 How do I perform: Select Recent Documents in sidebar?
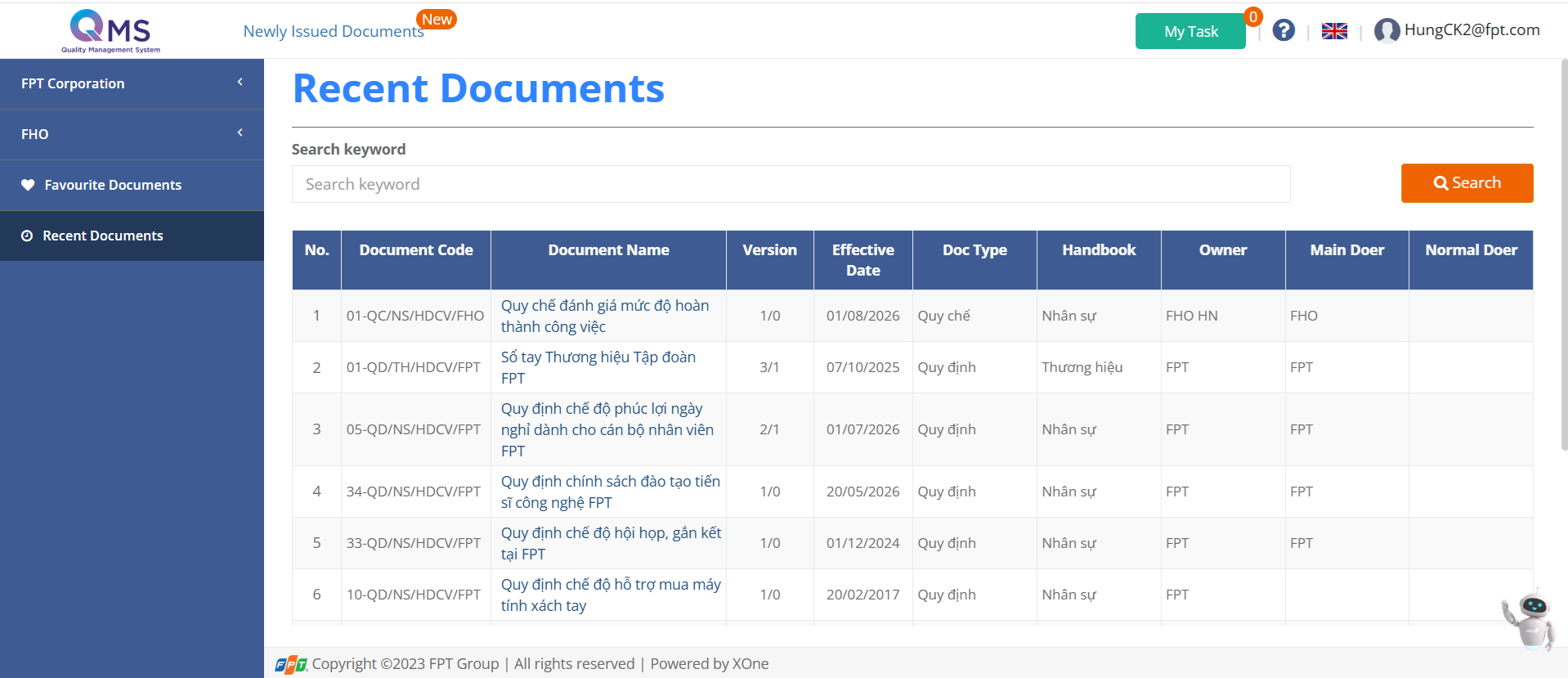pos(132,236)
